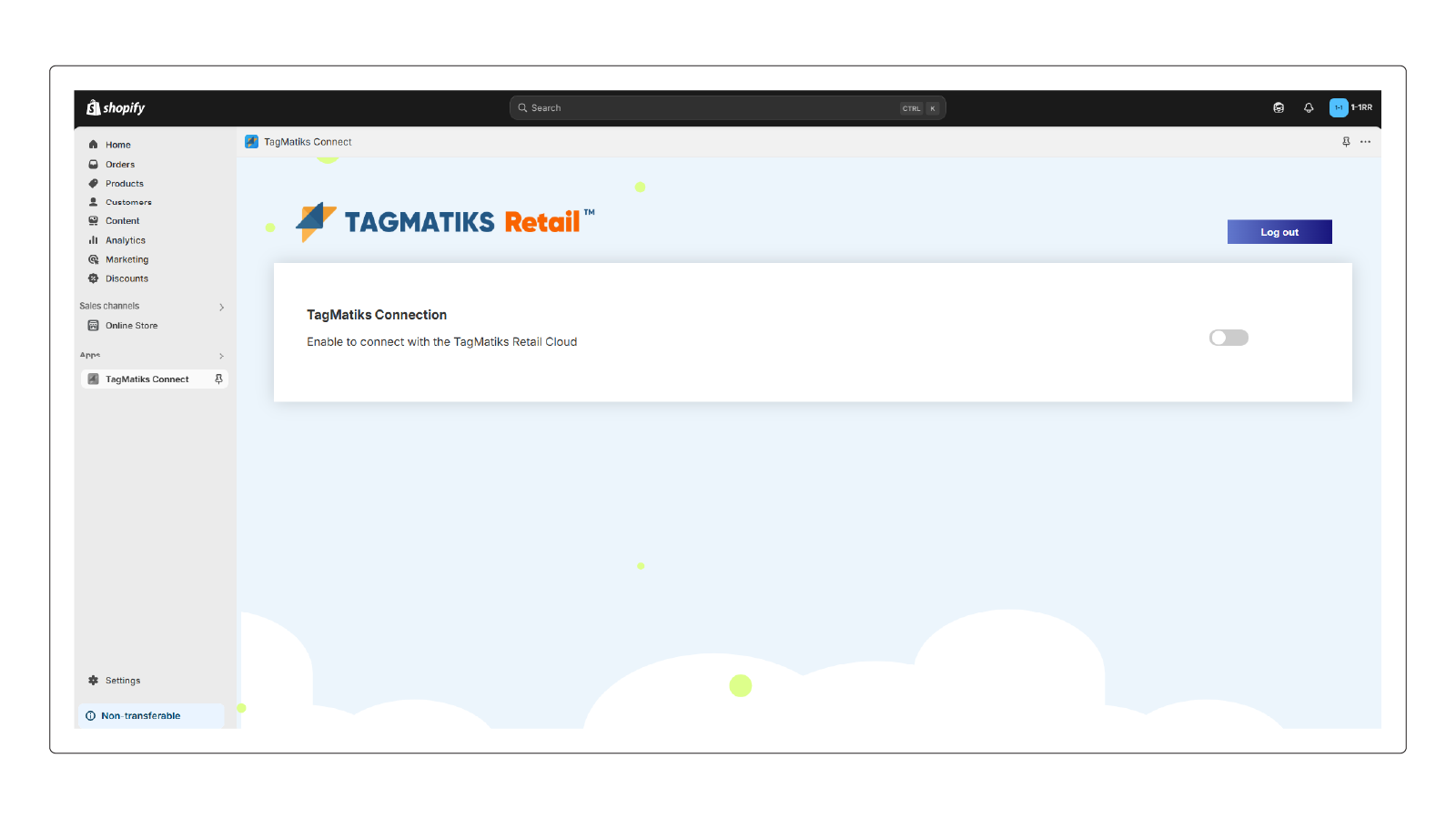Open Products in the sidebar
The width and height of the screenshot is (1456, 819).
[124, 184]
